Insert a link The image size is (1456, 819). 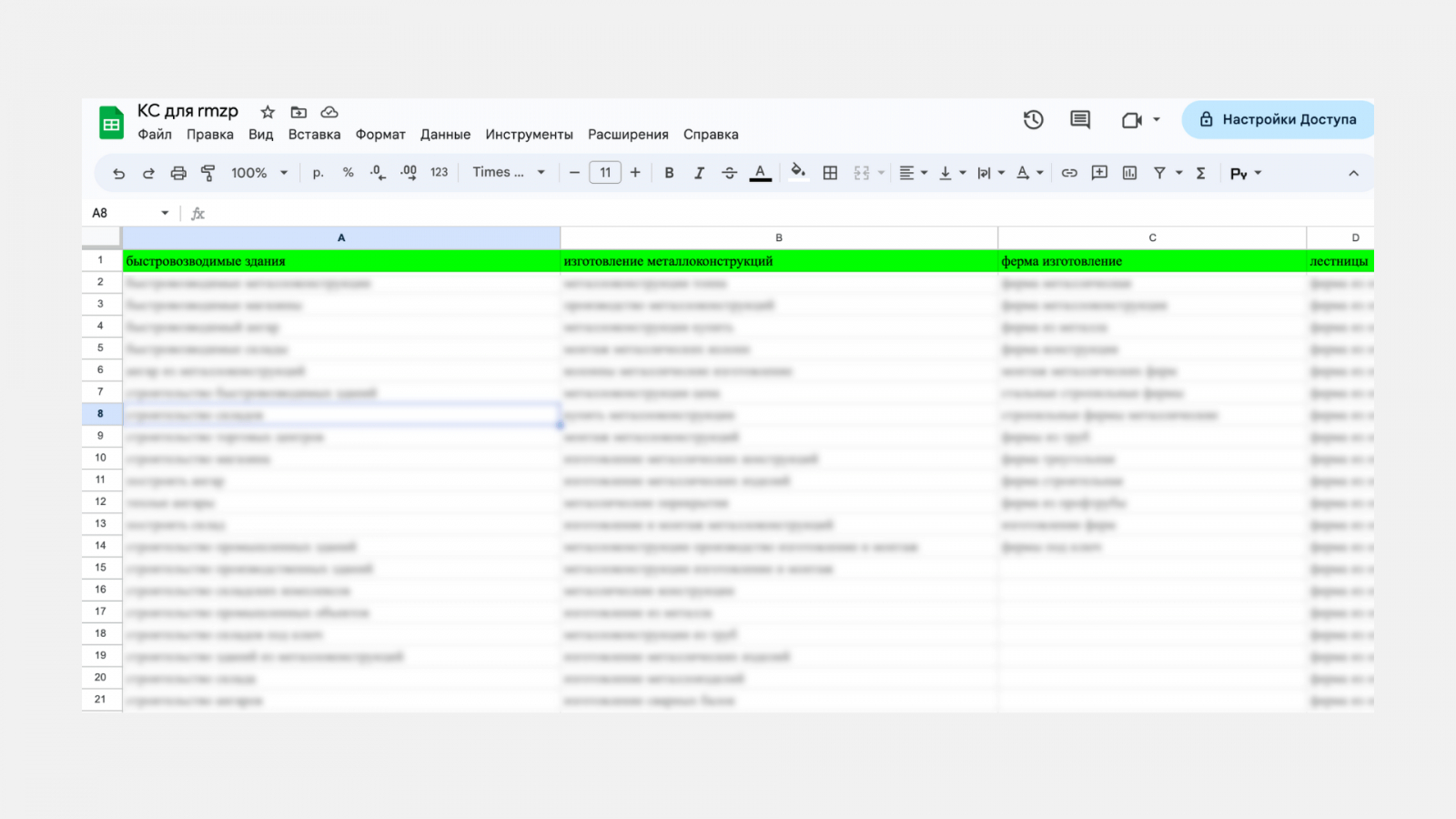point(1069,173)
